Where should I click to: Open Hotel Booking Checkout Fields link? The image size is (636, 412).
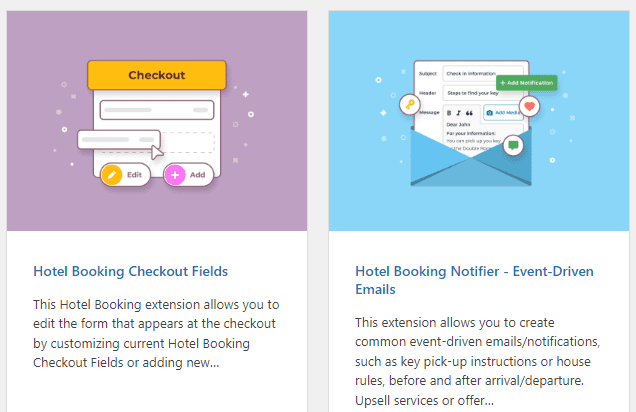tap(131, 271)
